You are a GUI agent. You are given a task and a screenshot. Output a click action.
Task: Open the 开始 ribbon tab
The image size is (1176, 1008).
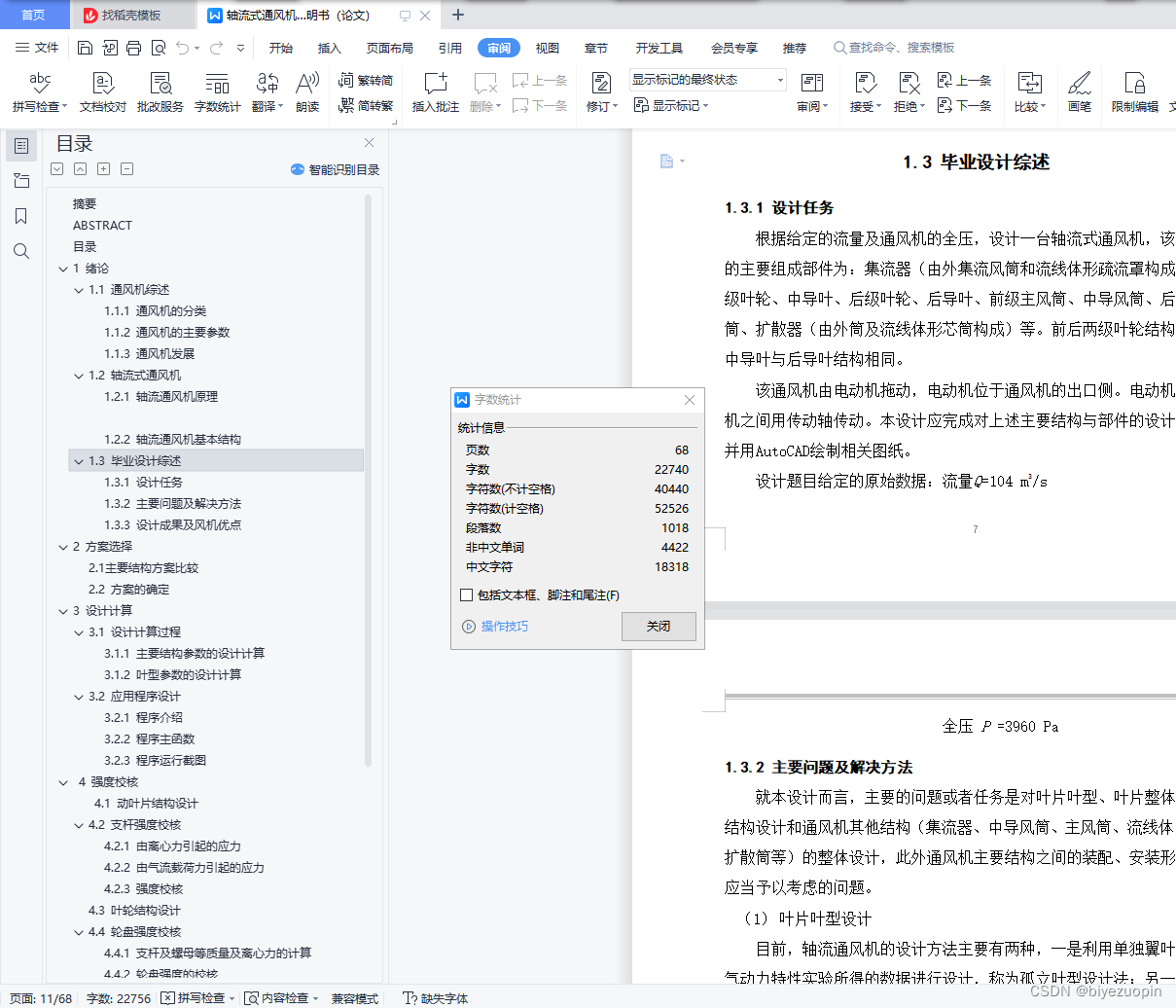point(281,48)
